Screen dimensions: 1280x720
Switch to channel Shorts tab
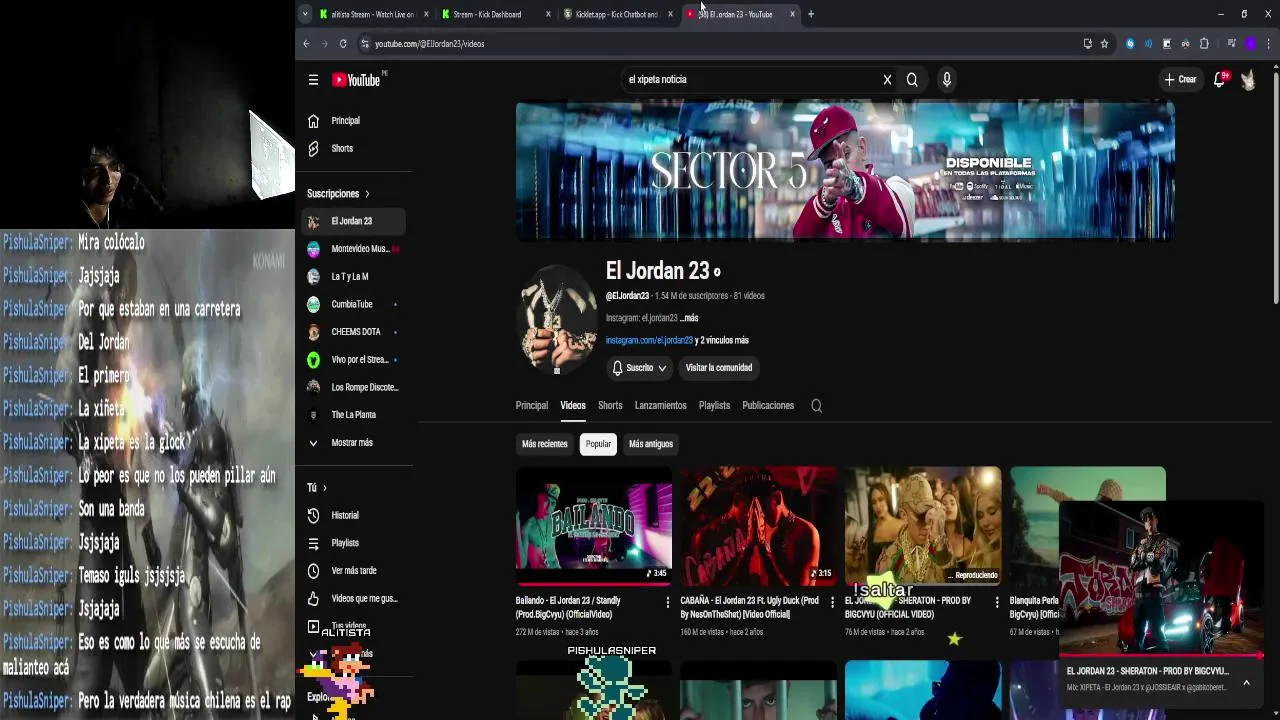(610, 406)
